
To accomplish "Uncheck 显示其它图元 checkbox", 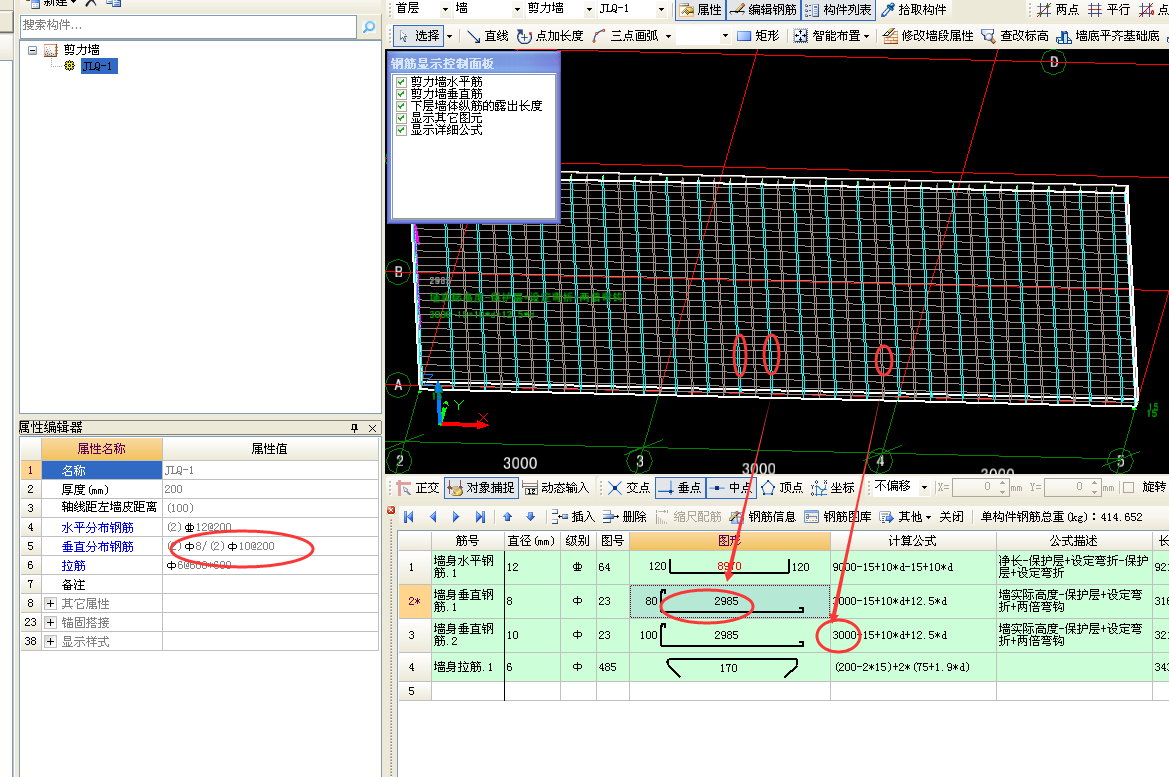I will [x=401, y=118].
